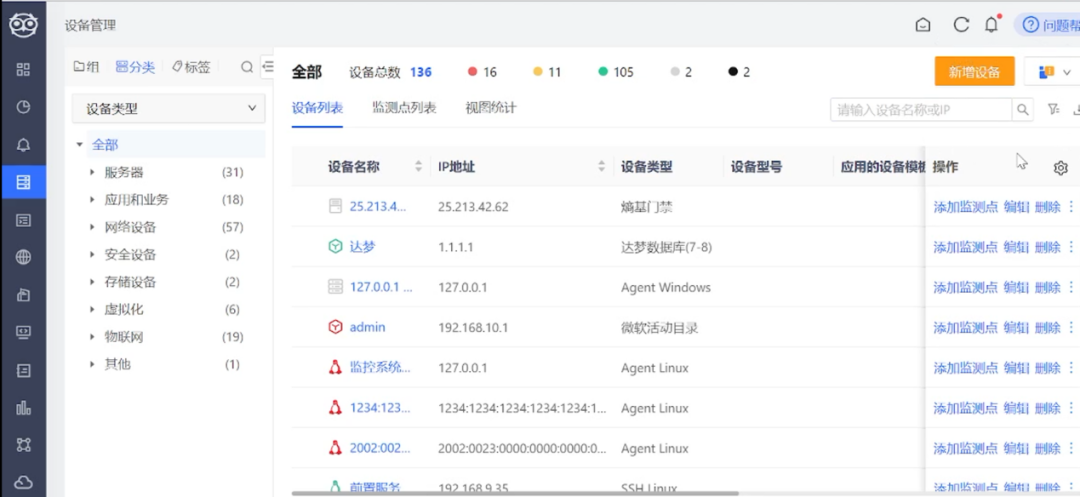The height and width of the screenshot is (497, 1080).
Task: Open the bar chart icon in sidebar
Action: click(23, 408)
